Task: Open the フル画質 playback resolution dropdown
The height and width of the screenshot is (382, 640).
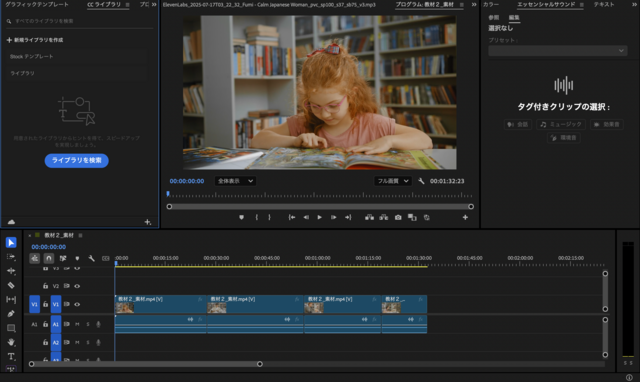Action: pos(393,181)
